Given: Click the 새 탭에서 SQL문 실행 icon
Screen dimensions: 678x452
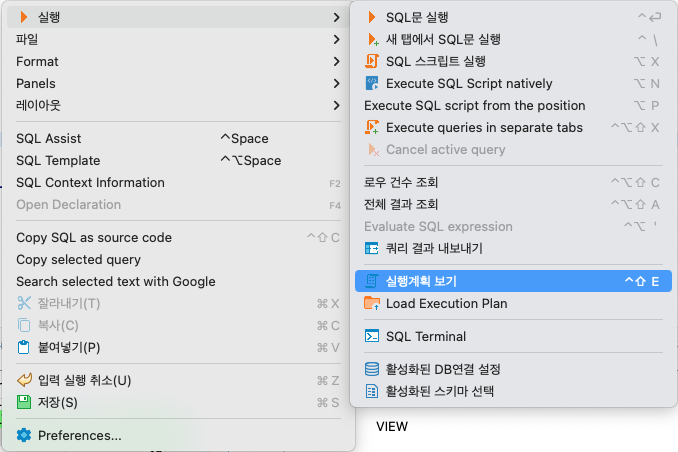Looking at the screenshot, I should pyautogui.click(x=372, y=39).
